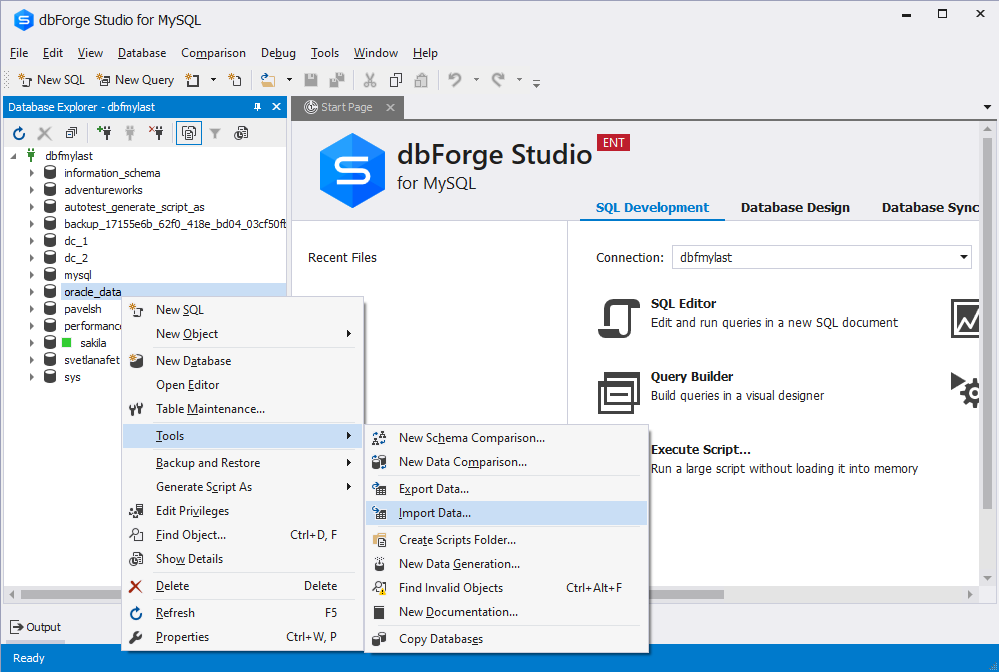Select the sakila database in tree
Image resolution: width=999 pixels, height=672 pixels.
(x=93, y=343)
